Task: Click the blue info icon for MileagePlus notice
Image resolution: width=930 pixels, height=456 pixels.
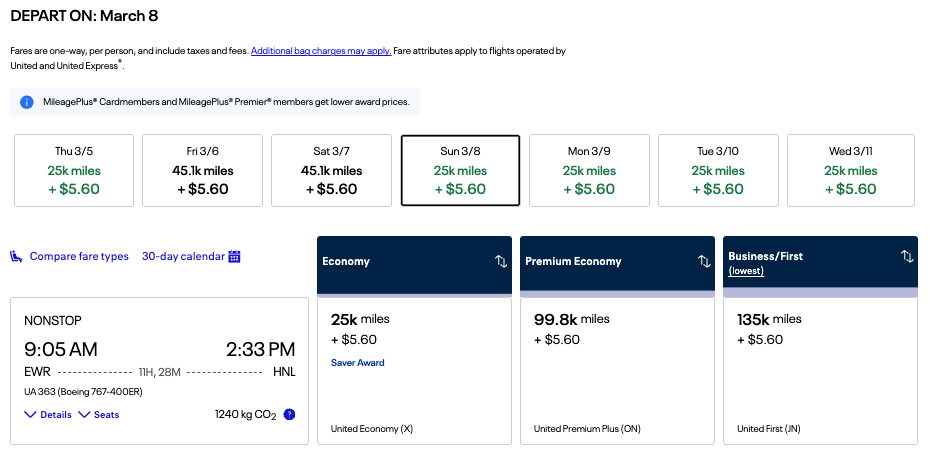Action: click(x=25, y=102)
